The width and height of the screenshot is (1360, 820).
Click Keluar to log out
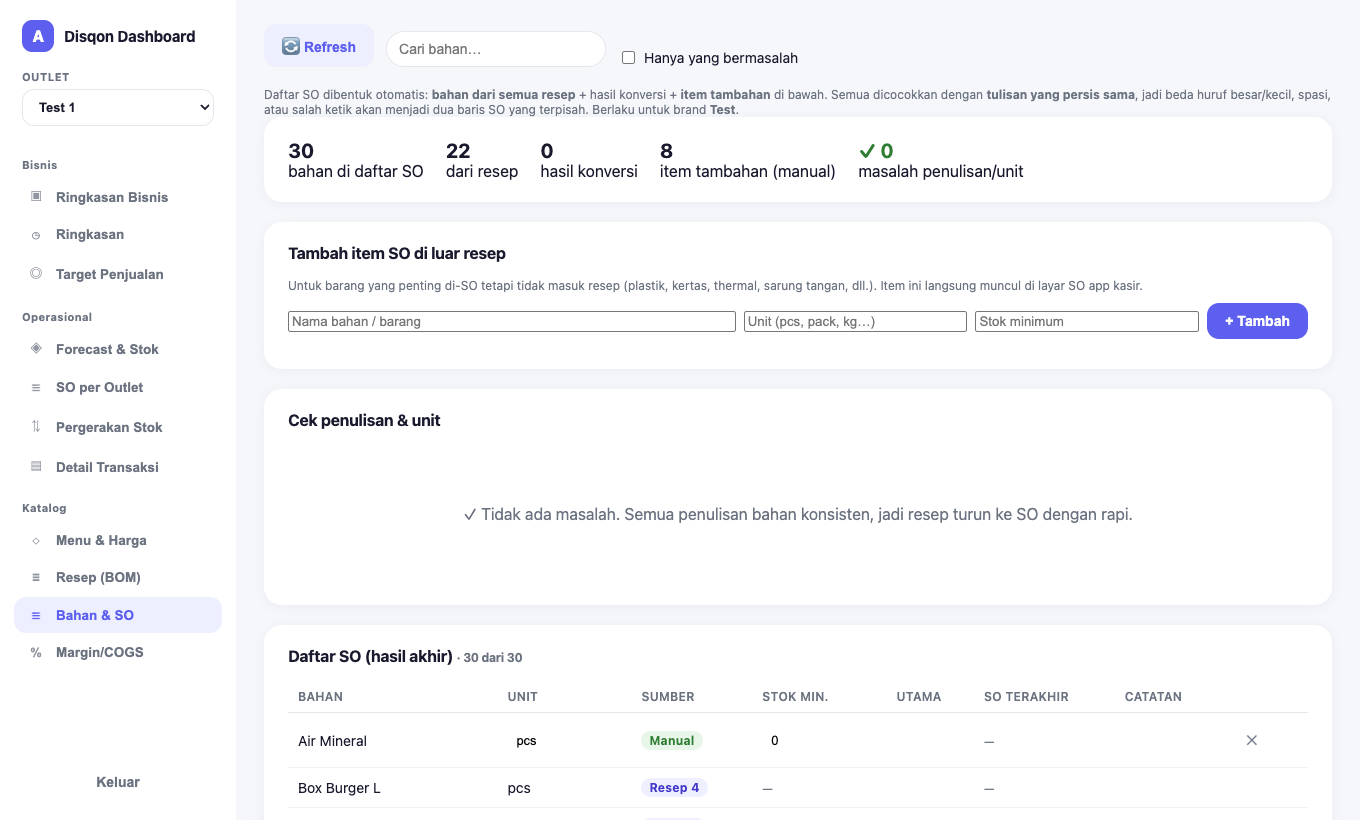pyautogui.click(x=118, y=782)
